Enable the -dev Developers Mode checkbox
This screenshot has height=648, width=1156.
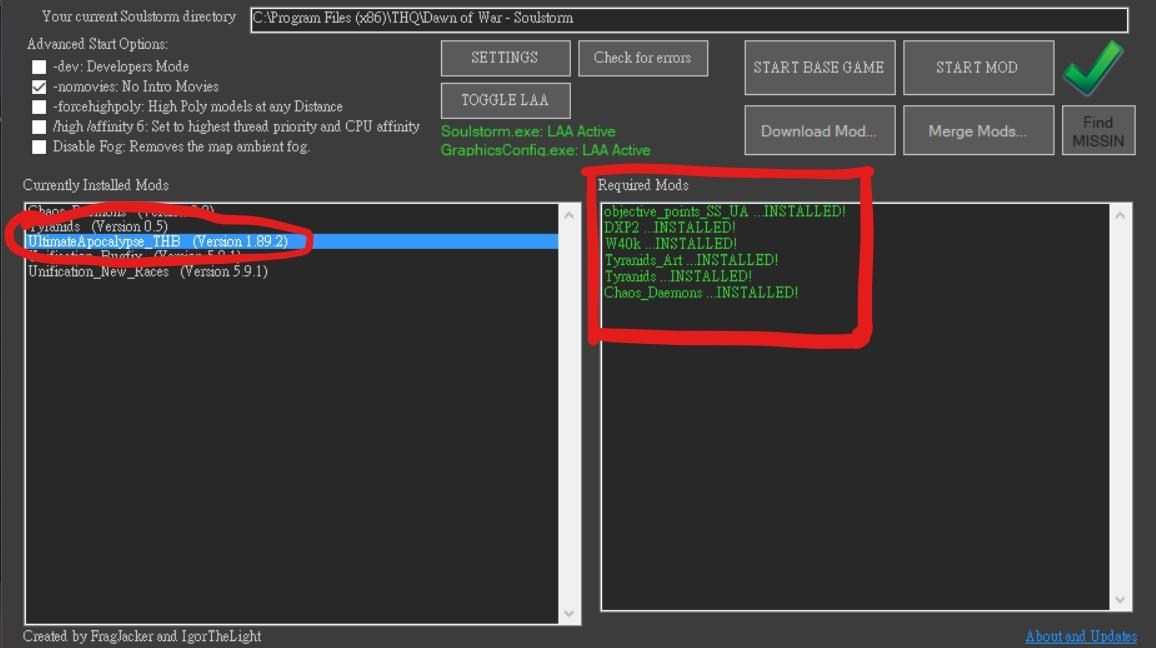pos(39,67)
